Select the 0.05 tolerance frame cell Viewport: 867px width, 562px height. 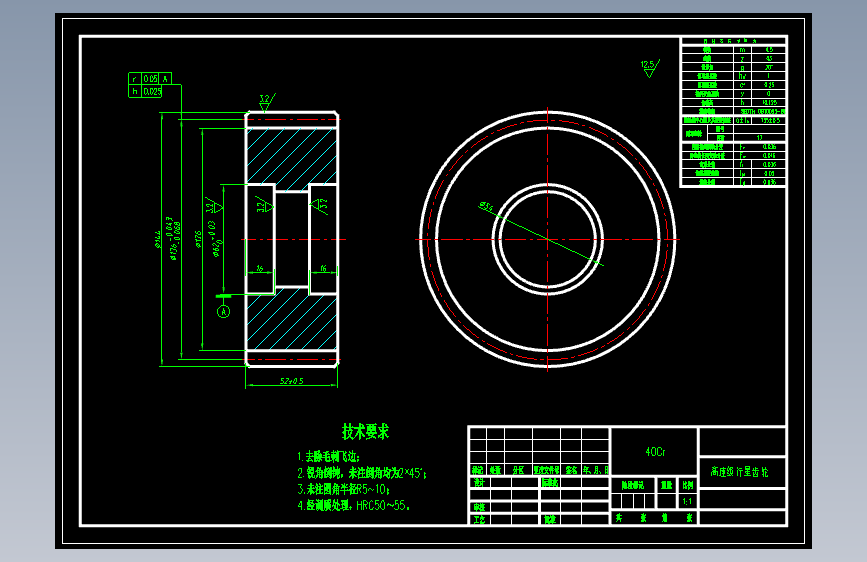(x=150, y=79)
